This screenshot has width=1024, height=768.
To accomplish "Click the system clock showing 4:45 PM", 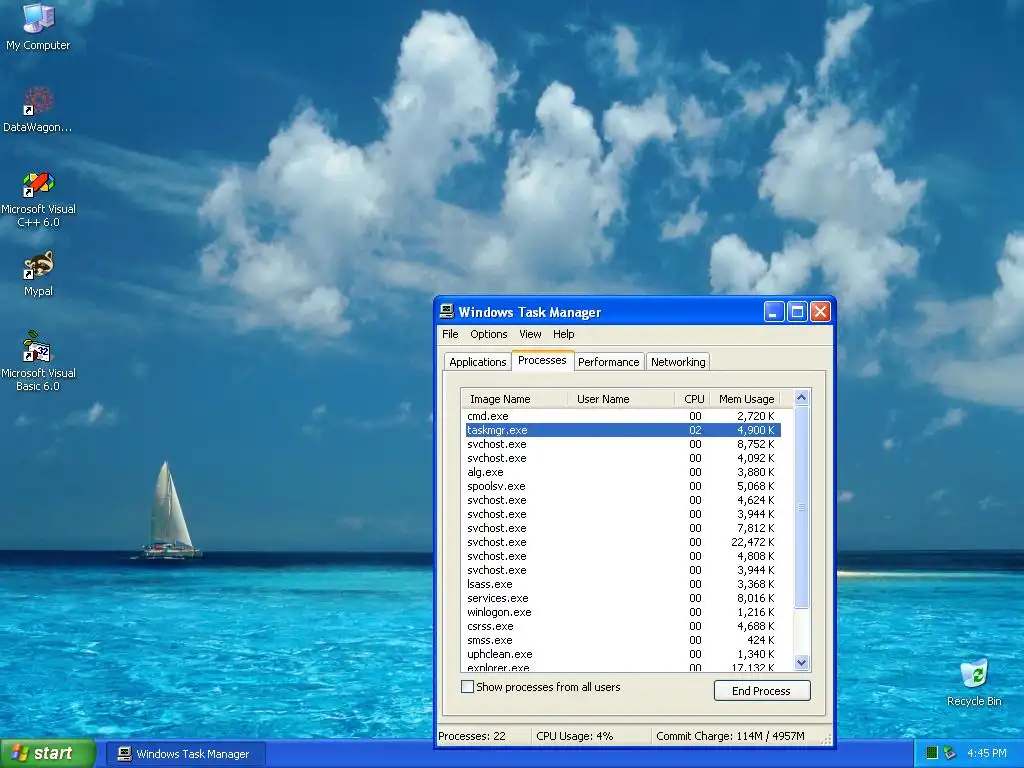I will point(986,753).
